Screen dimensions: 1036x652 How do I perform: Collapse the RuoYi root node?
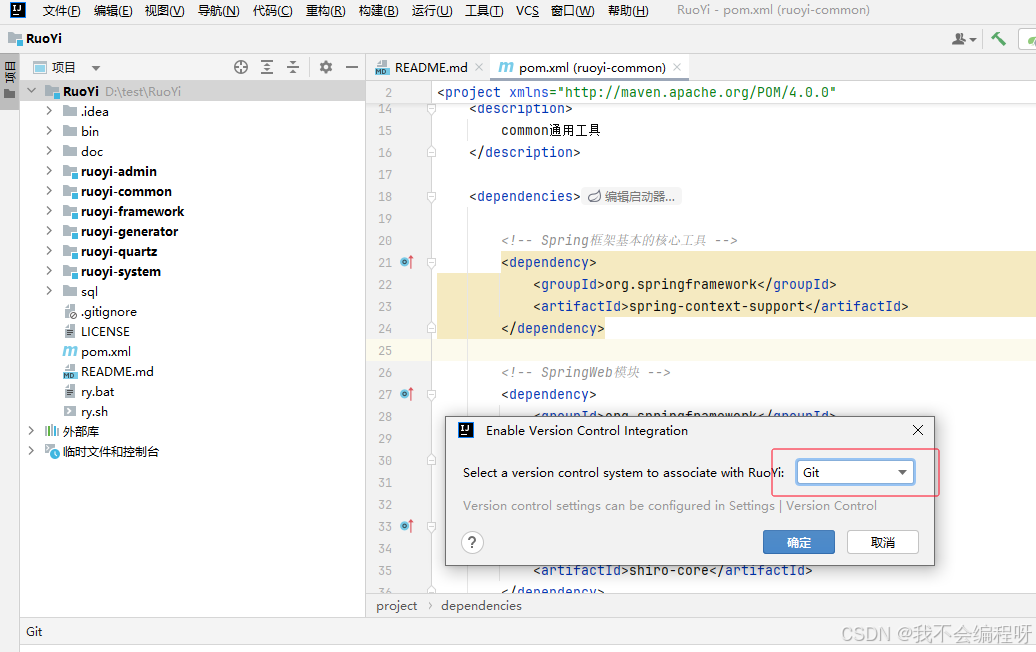32,91
